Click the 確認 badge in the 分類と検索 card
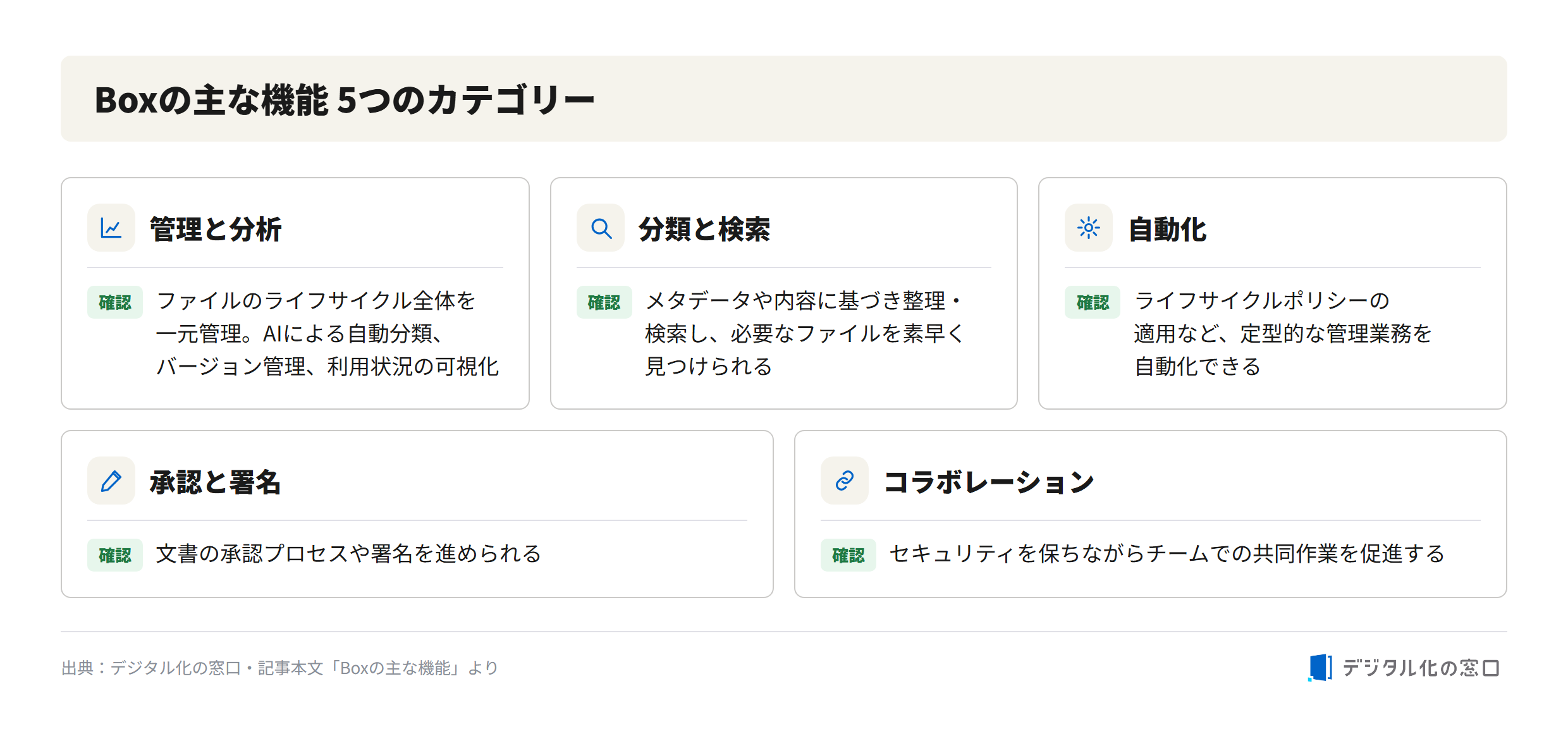This screenshot has height=741, width=1568. pos(604,302)
